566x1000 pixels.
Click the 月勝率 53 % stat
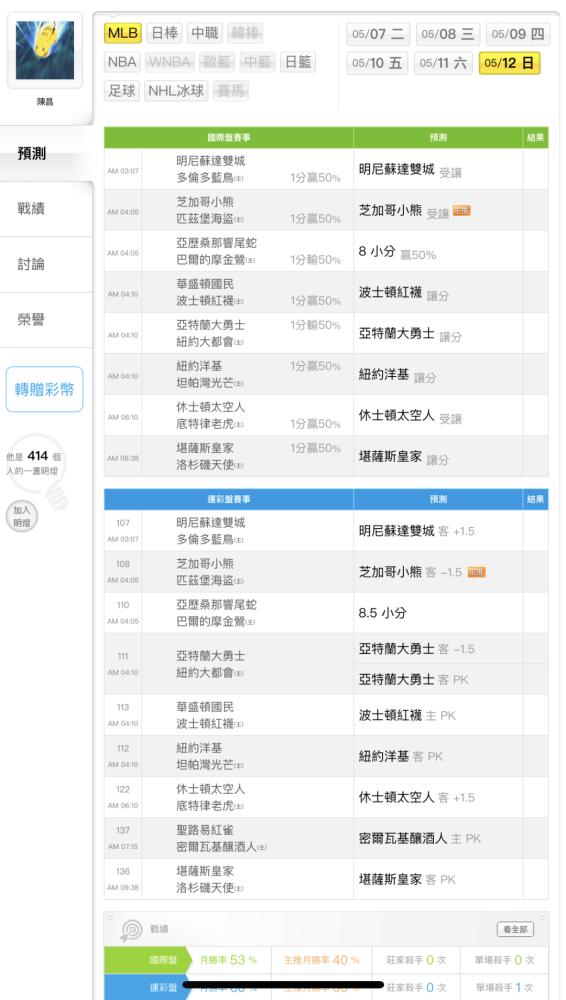tap(228, 960)
